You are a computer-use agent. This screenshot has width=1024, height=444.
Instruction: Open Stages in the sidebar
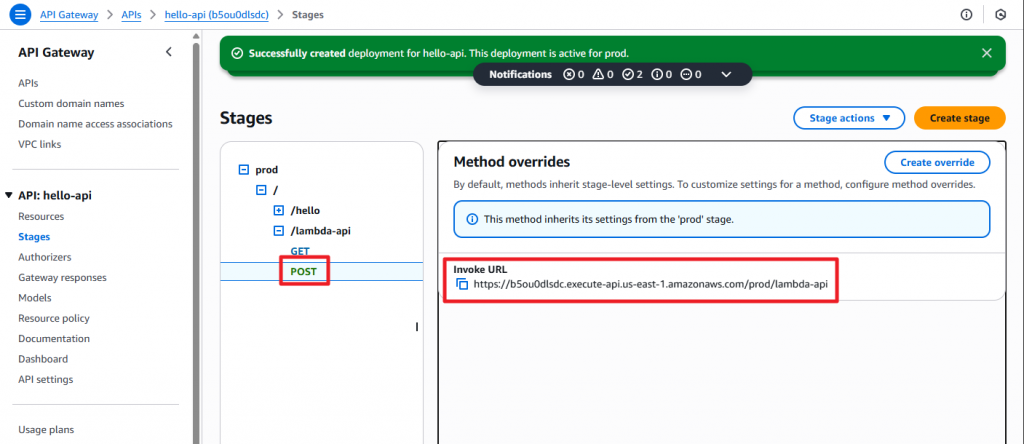34,237
